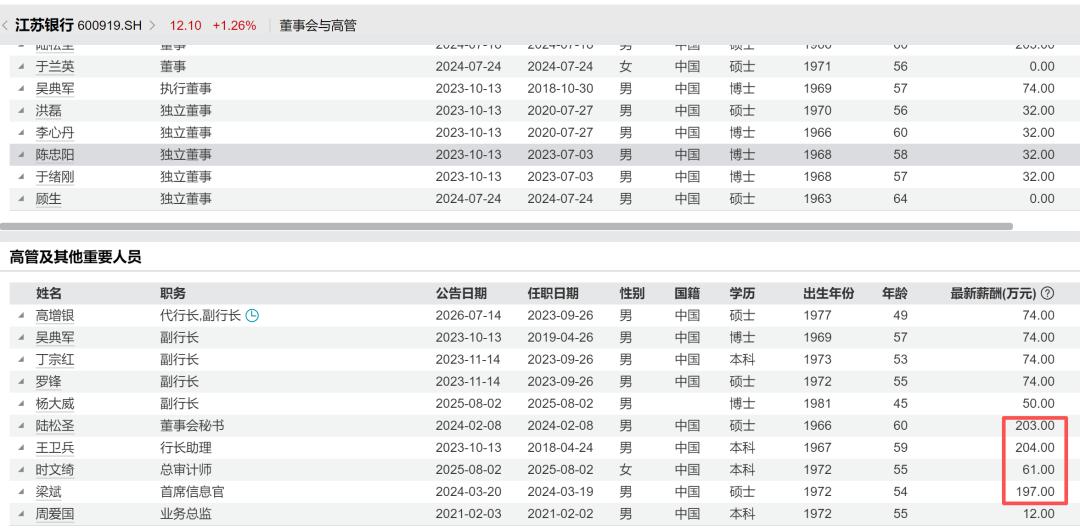
Task: Click the 总审计师 position cell
Action: 186,470
